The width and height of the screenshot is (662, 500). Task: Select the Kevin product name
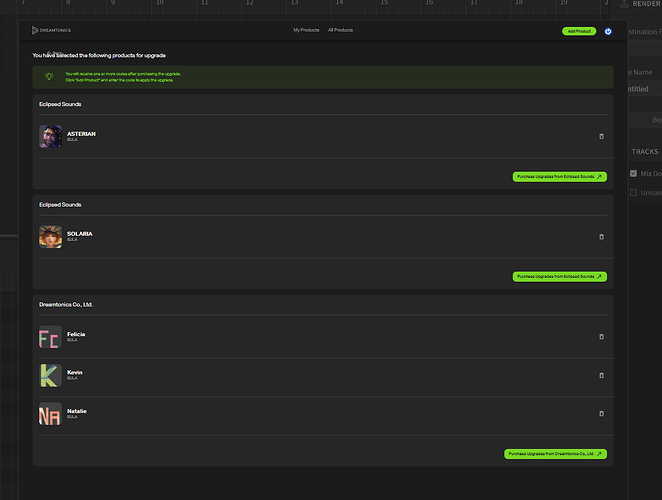[75, 372]
